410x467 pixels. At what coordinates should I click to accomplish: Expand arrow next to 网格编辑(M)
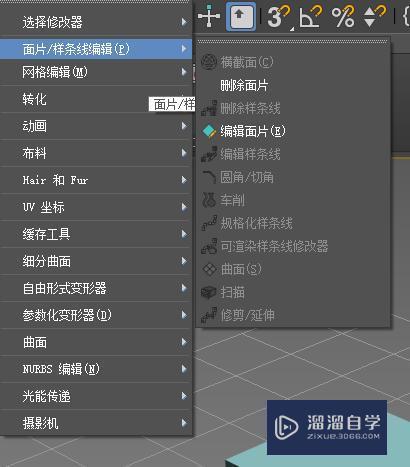184,72
